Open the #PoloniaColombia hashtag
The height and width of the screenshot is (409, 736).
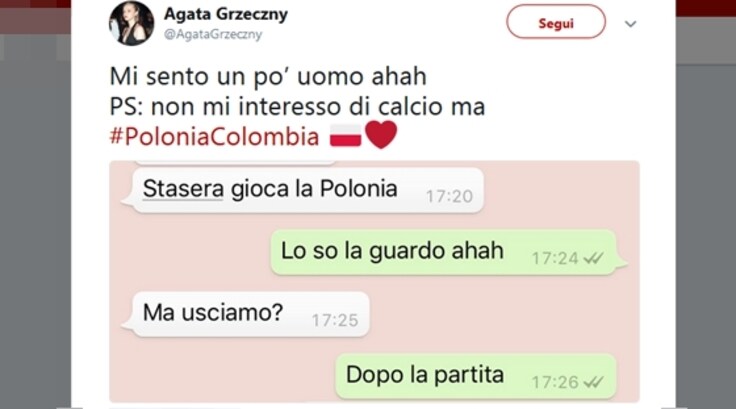click(x=214, y=136)
